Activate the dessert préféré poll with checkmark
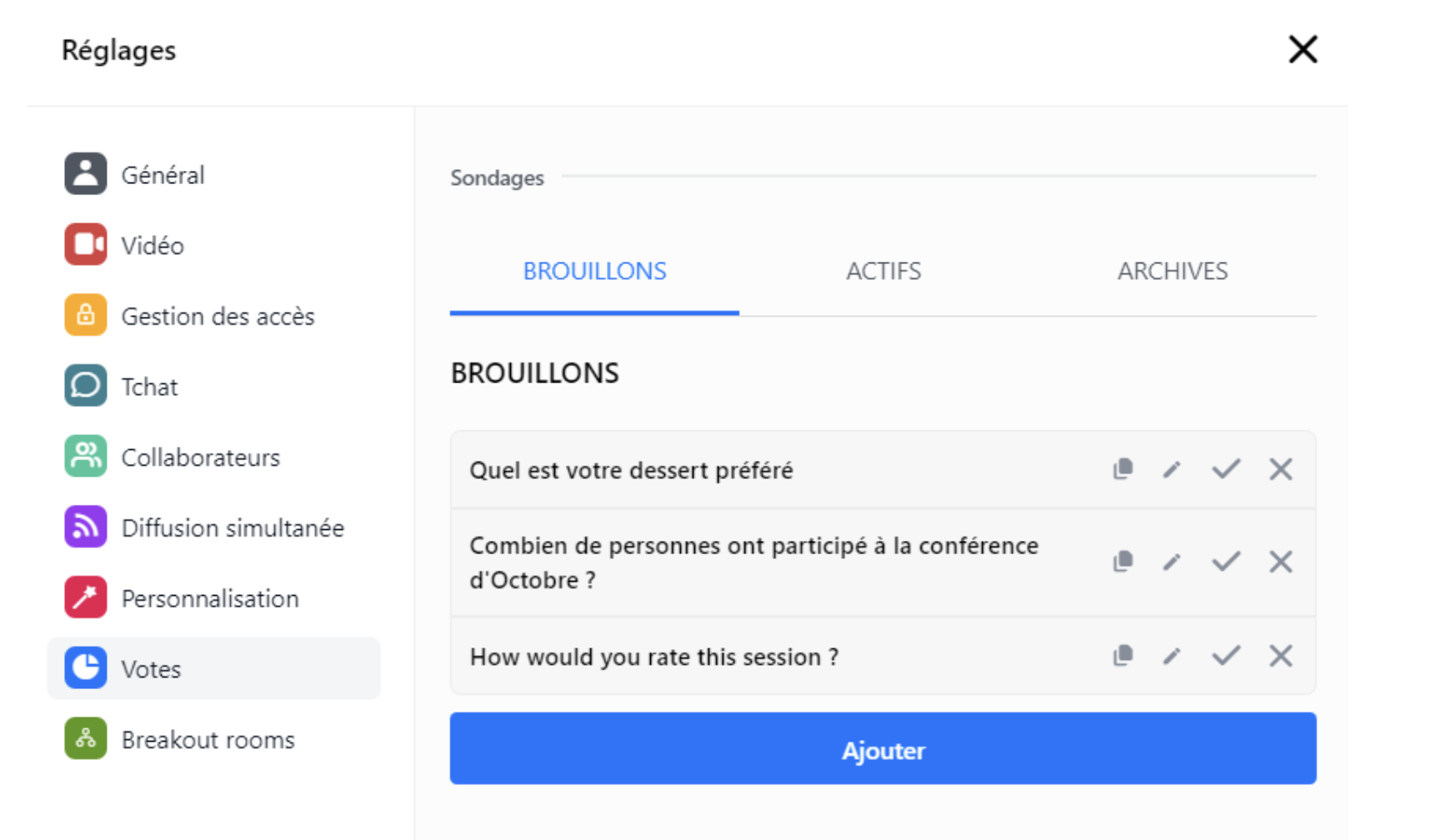This screenshot has height=840, width=1432. (1226, 469)
